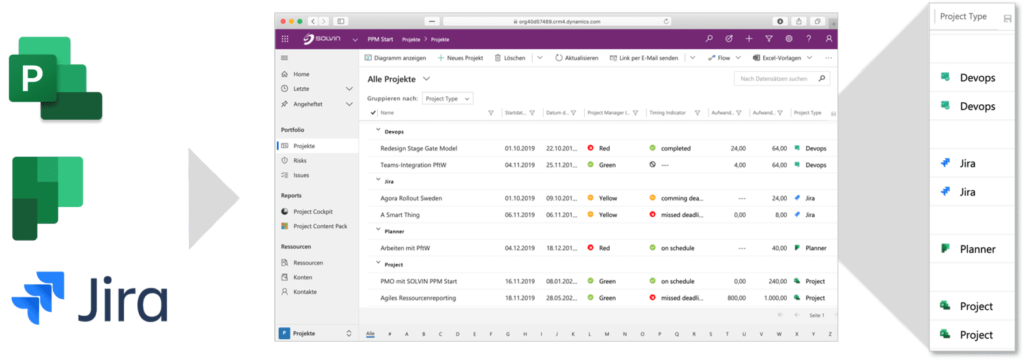Image resolution: width=1024 pixels, height=360 pixels.
Task: Click search icon in Nach Datensätzen suchen box
Action: pos(822,78)
